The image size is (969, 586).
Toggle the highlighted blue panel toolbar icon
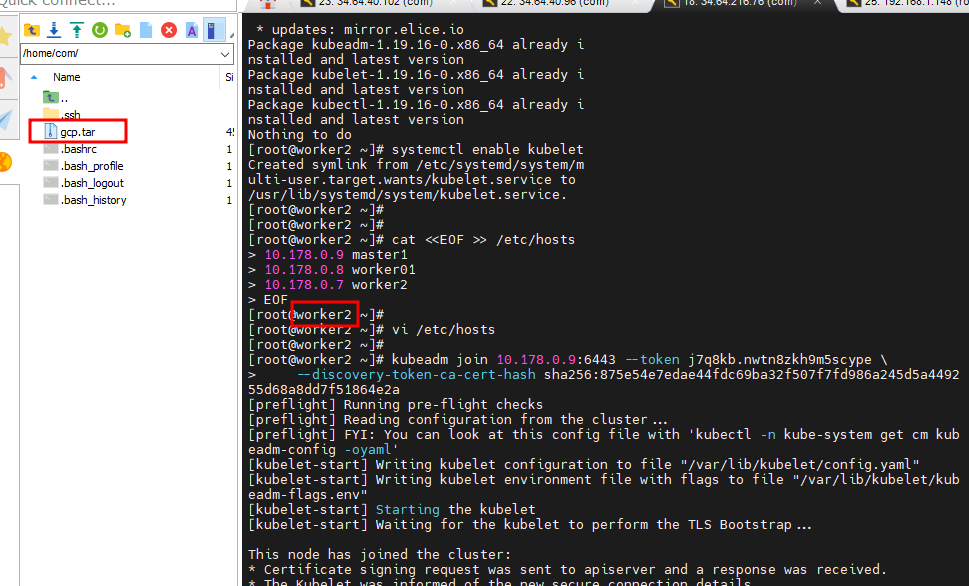point(214,30)
